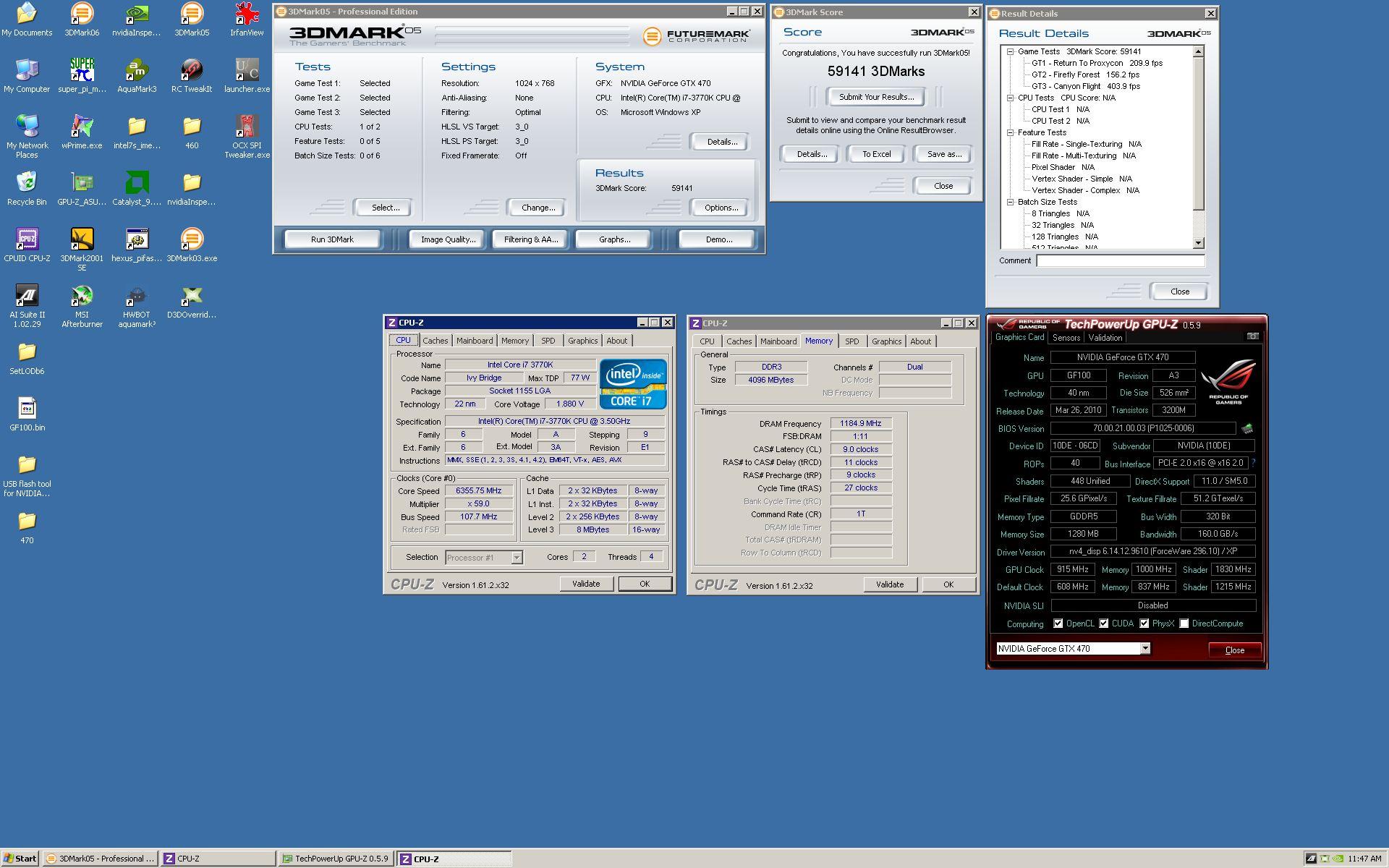Click the Result Details scrollbar down arrow
Image resolution: width=1389 pixels, height=868 pixels.
pyautogui.click(x=1198, y=243)
